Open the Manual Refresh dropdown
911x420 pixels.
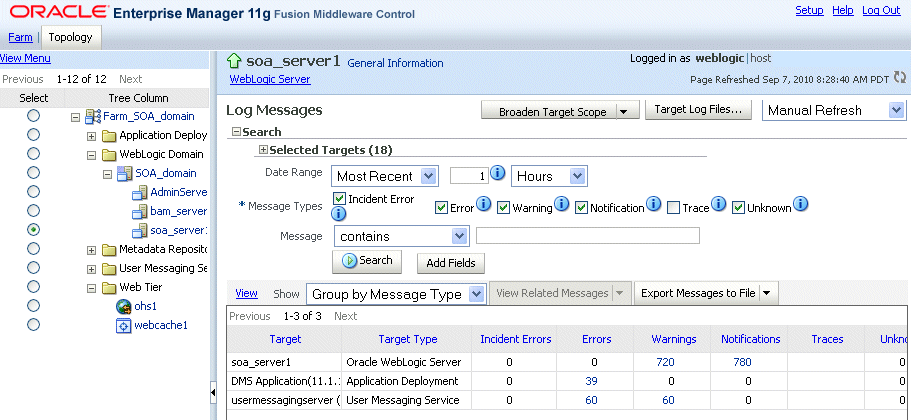point(834,110)
